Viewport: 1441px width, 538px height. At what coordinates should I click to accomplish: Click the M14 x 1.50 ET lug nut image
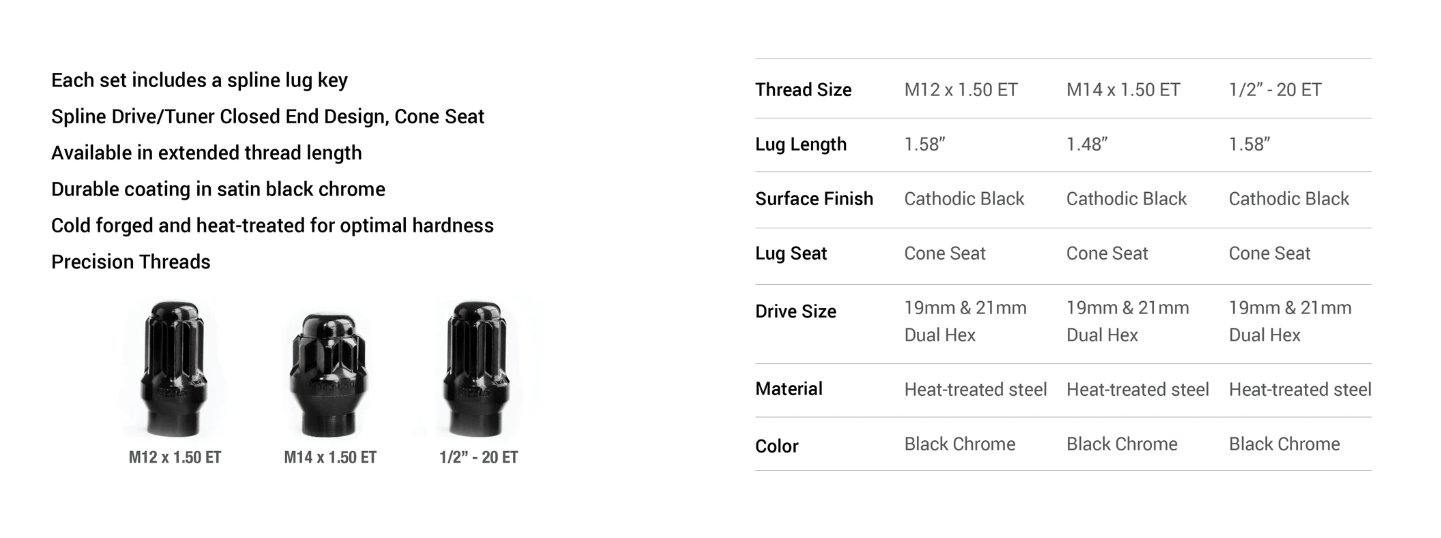tap(329, 376)
